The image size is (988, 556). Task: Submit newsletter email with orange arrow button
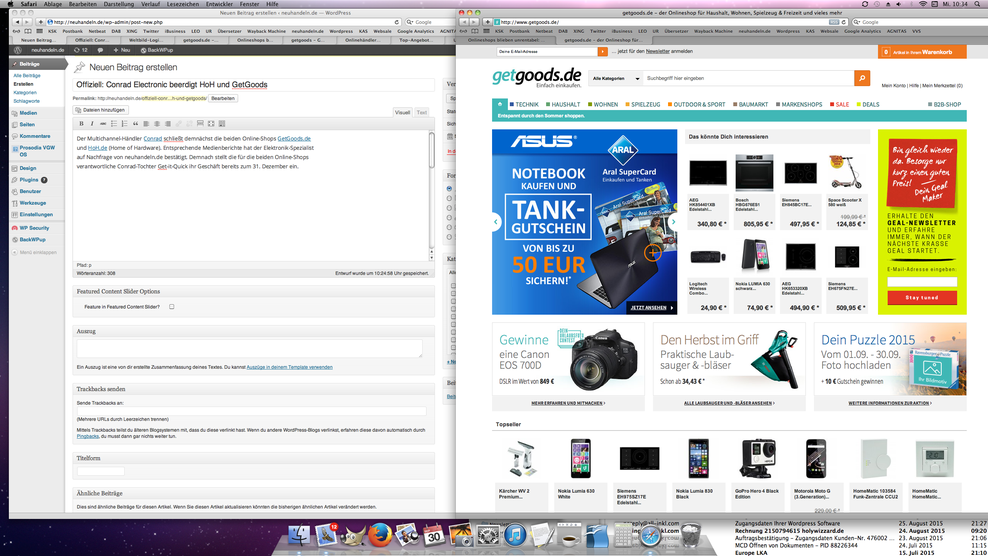(602, 52)
